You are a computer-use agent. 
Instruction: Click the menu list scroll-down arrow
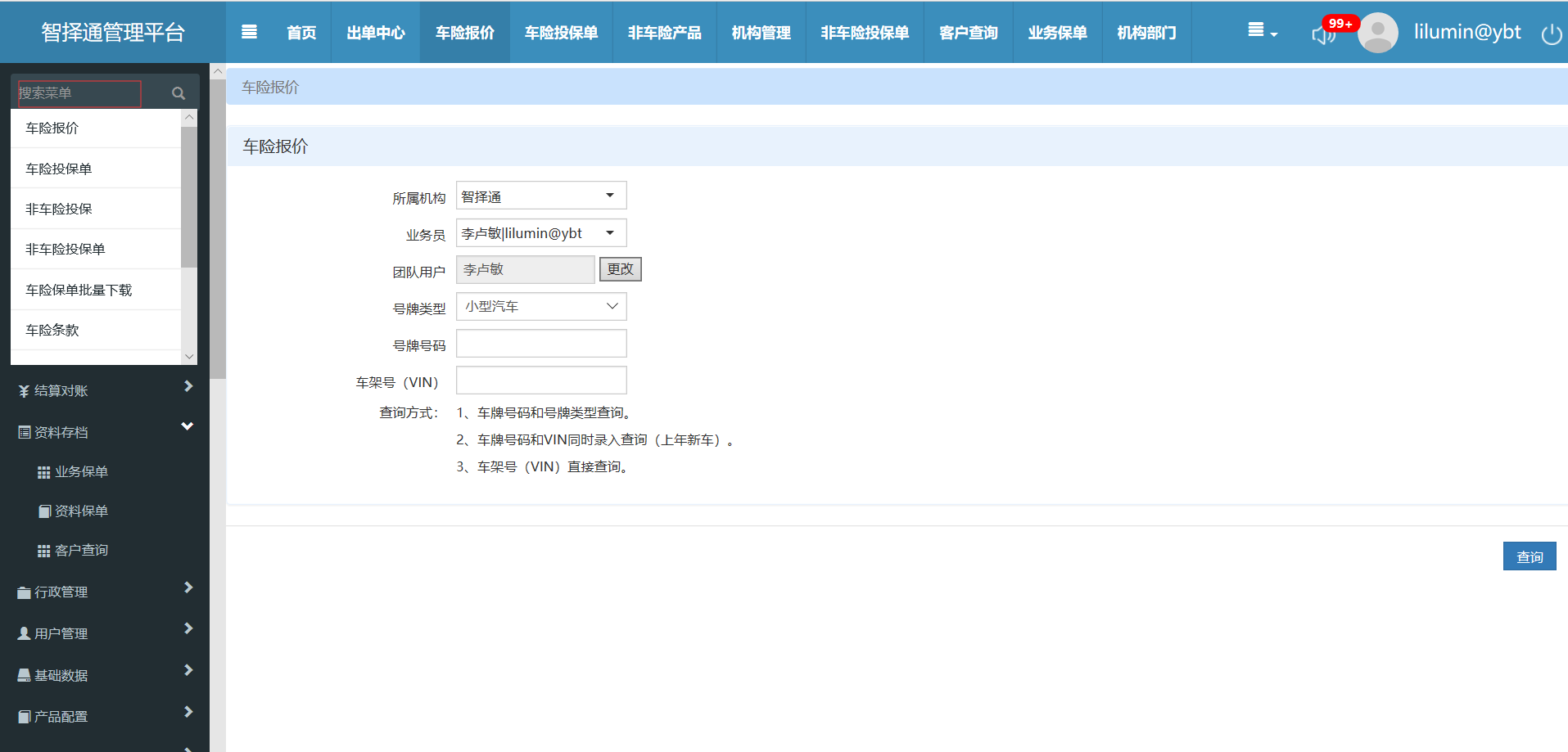pyautogui.click(x=189, y=357)
